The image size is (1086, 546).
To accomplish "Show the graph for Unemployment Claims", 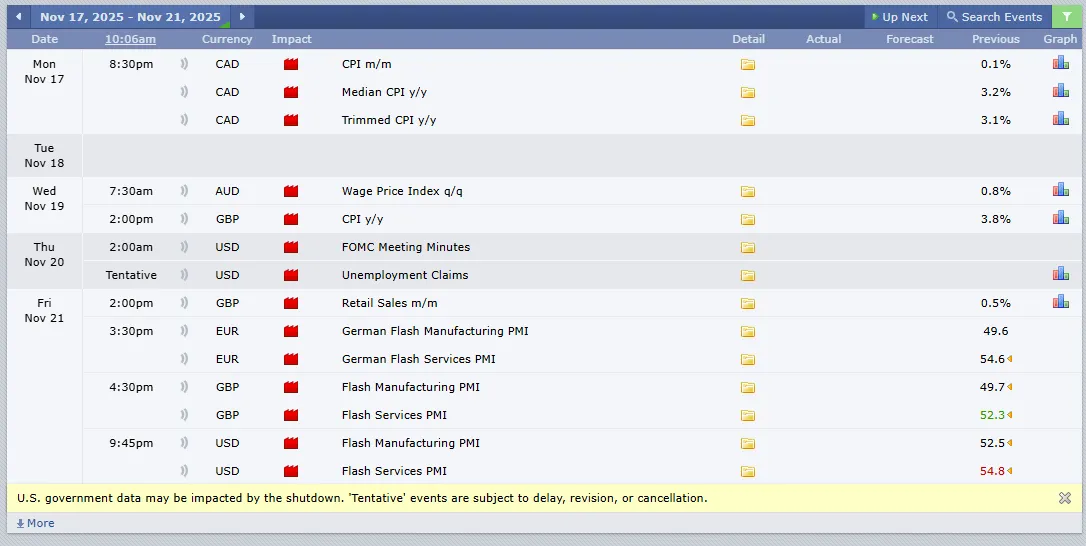I will tap(1060, 274).
